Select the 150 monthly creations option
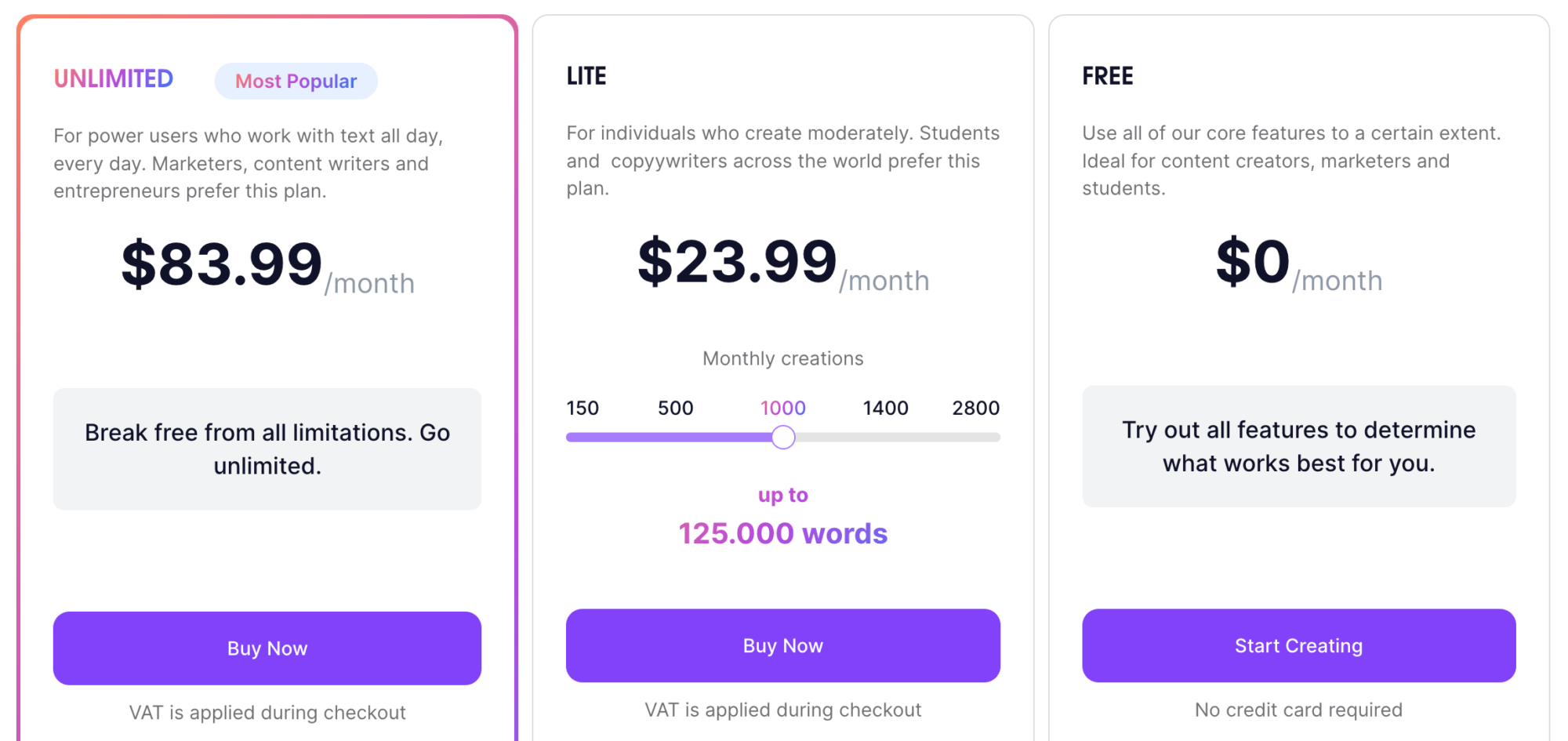 [x=583, y=408]
